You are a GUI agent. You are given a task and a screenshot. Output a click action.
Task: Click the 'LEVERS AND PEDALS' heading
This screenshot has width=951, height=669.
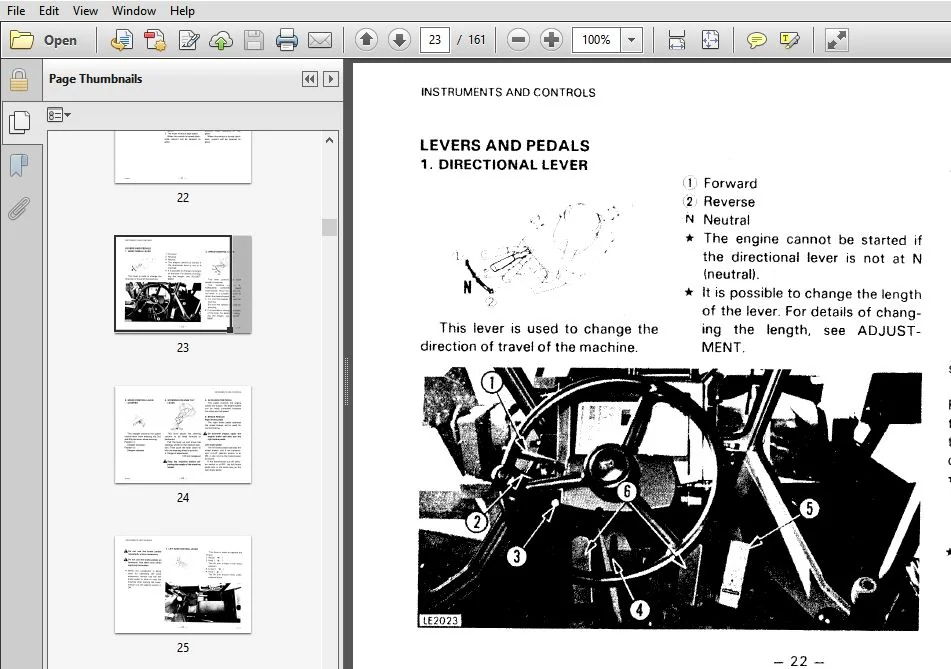click(505, 146)
